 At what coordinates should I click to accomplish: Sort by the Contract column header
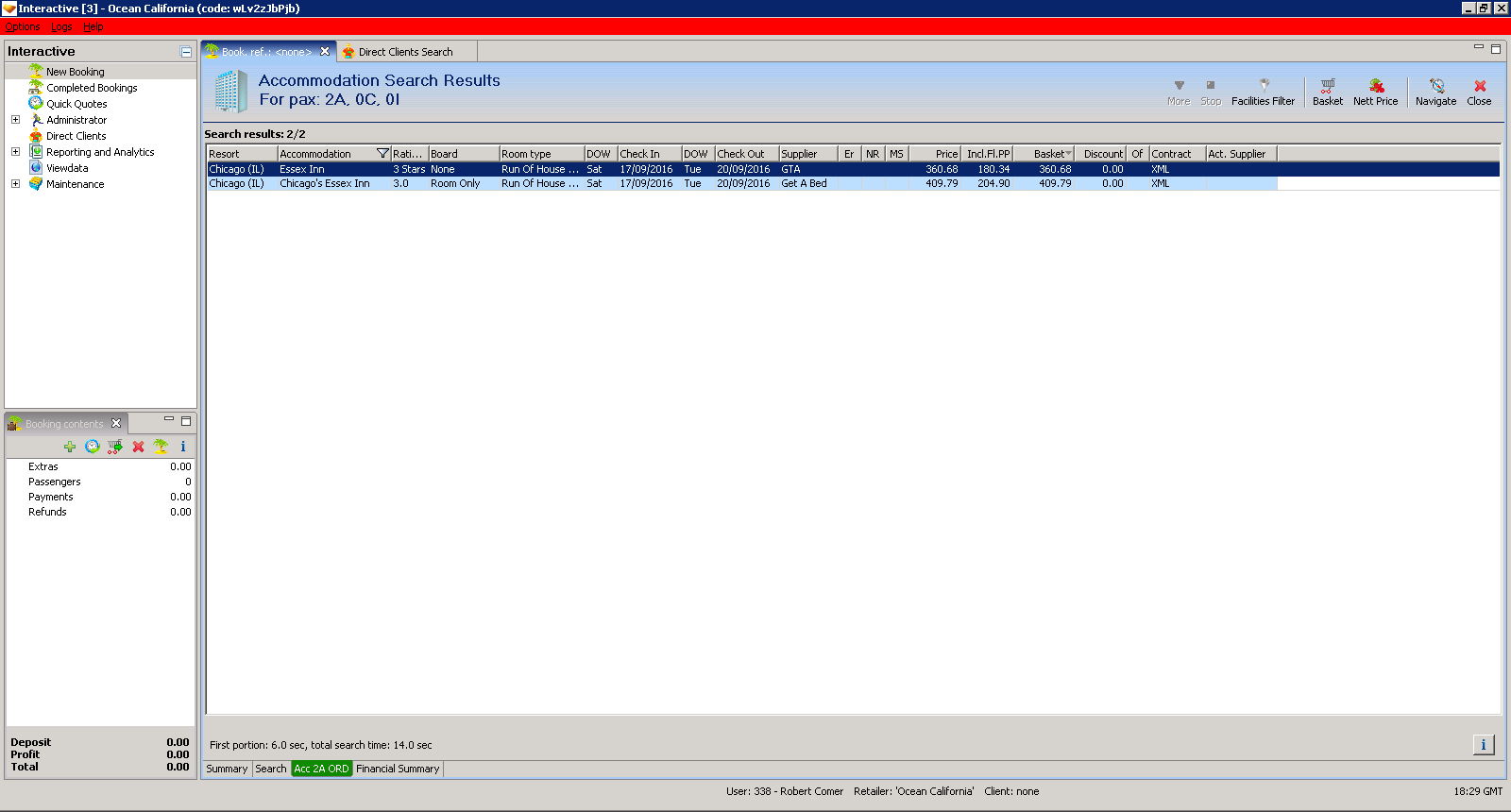coord(1178,154)
